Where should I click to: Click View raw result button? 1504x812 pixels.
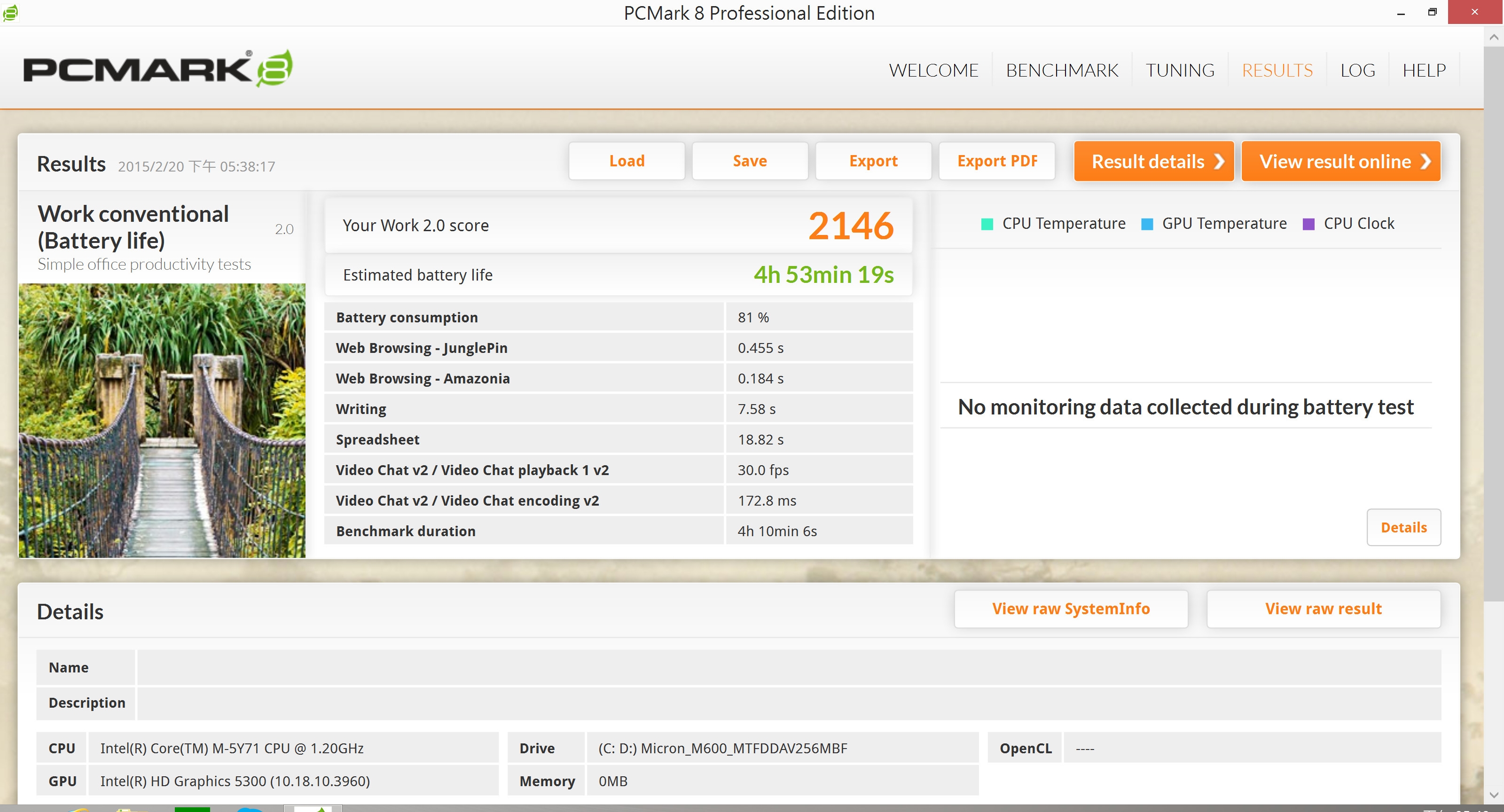click(x=1324, y=609)
